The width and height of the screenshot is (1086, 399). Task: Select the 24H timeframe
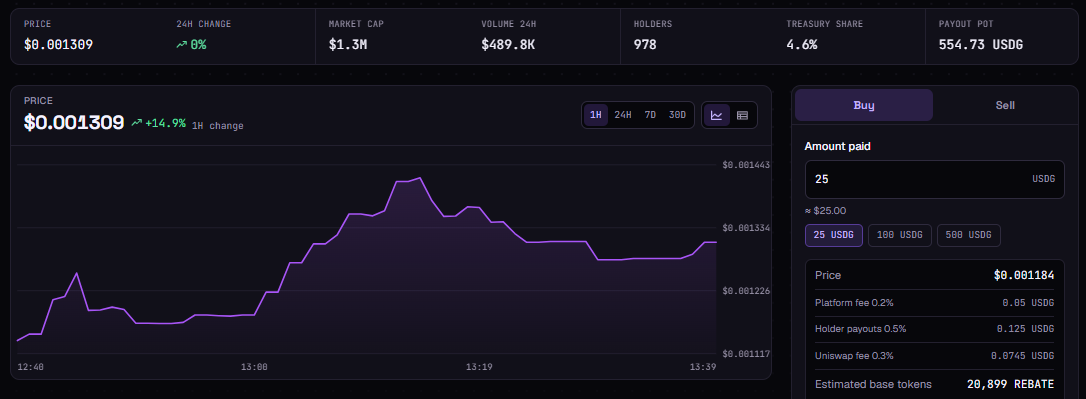(x=623, y=115)
